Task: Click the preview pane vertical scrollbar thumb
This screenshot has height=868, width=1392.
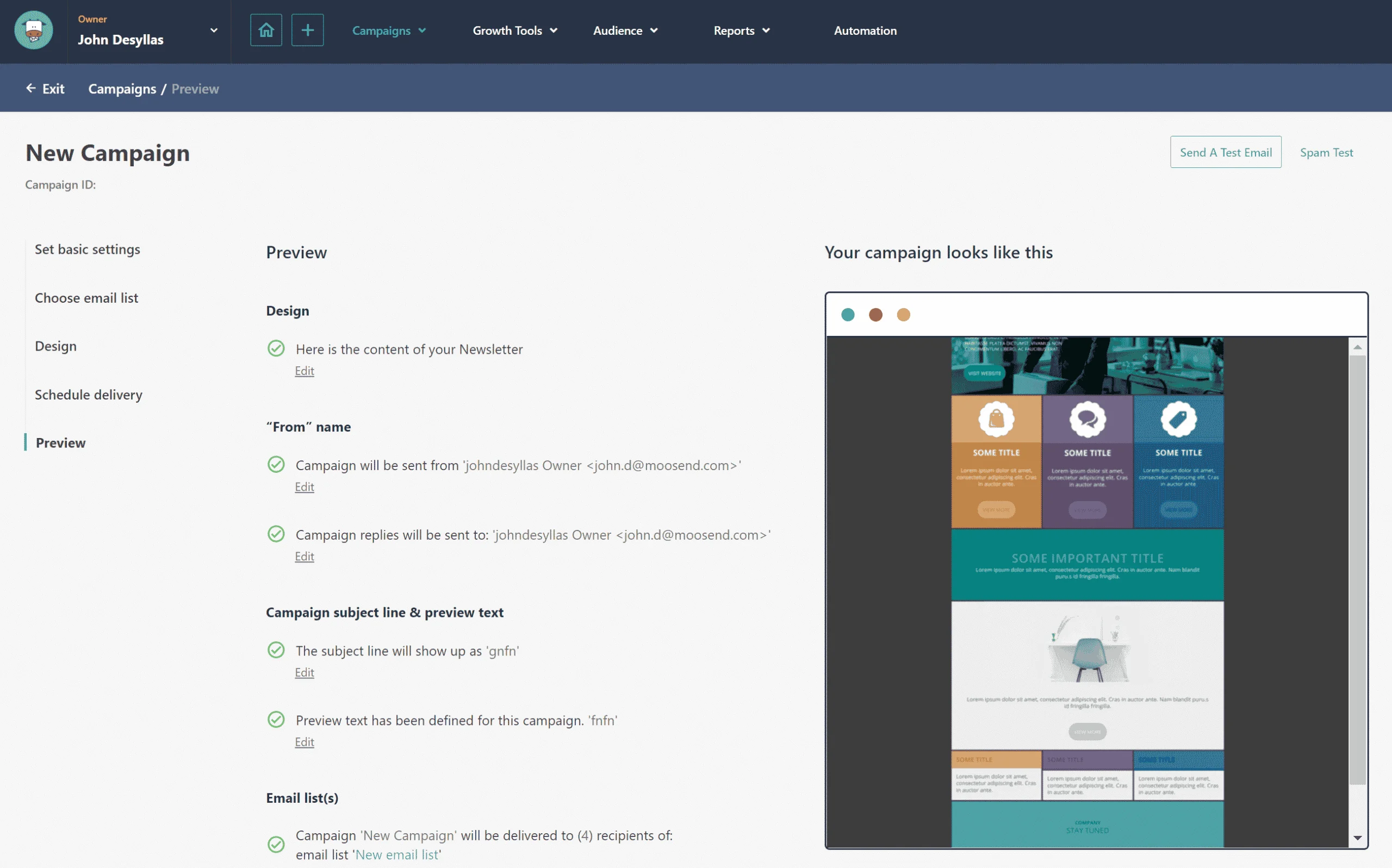Action: (1358, 570)
